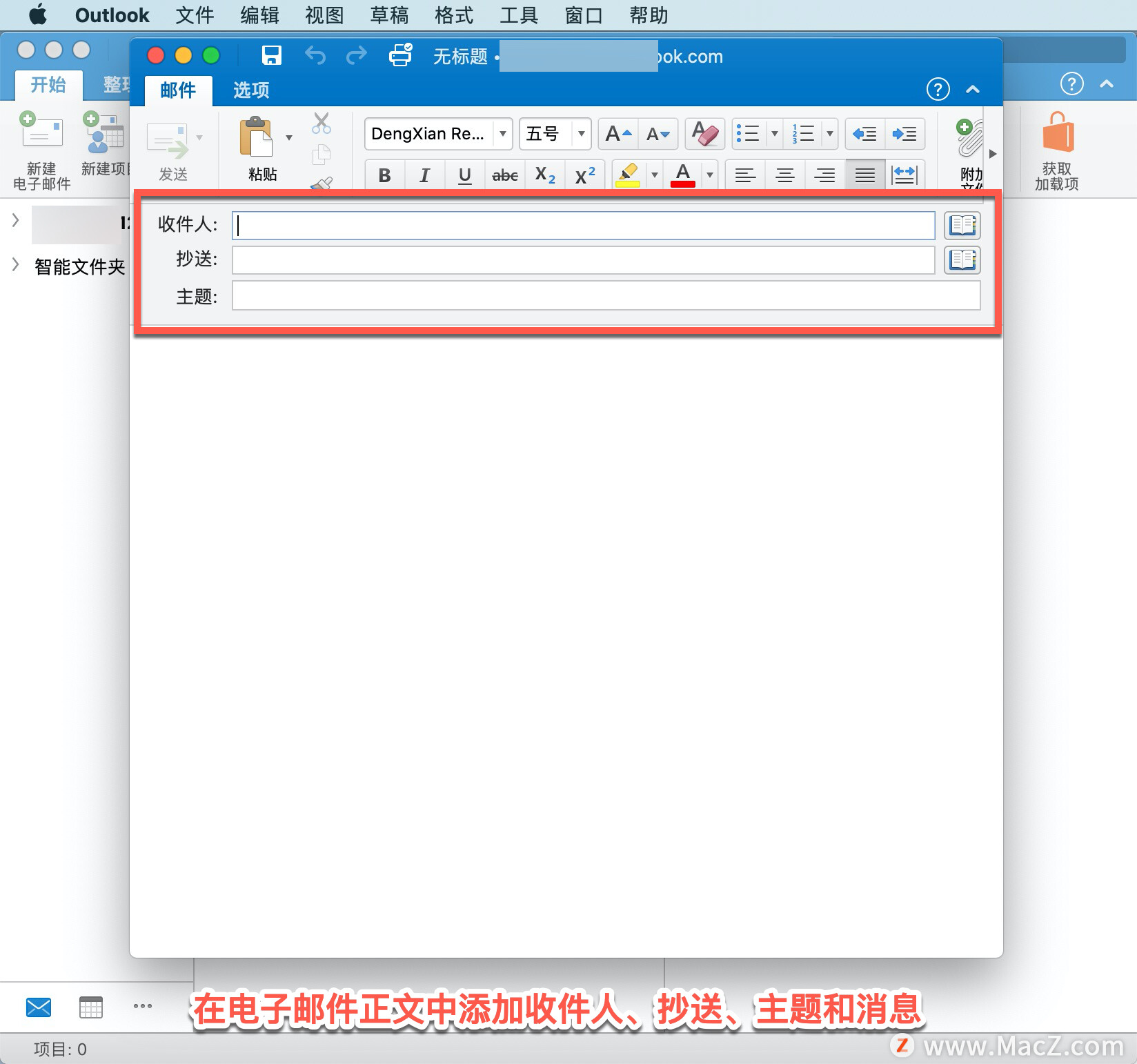Click the Print icon in title bar
Image resolution: width=1137 pixels, height=1064 pixels.
click(401, 55)
